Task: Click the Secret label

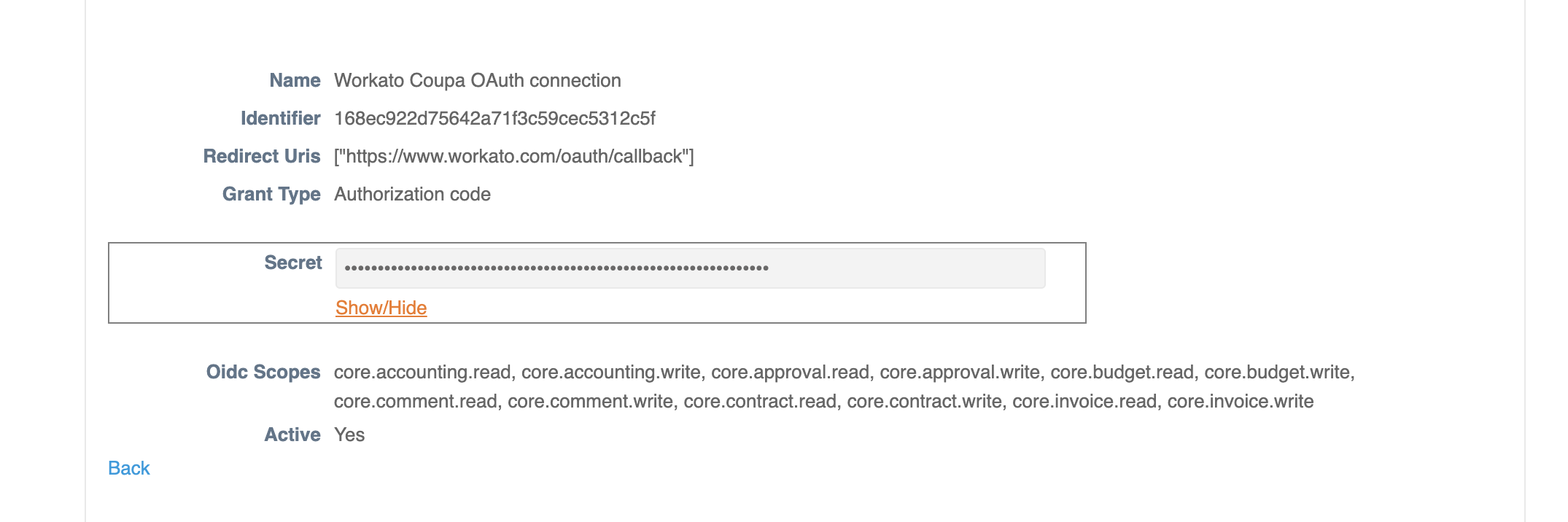Action: click(293, 262)
